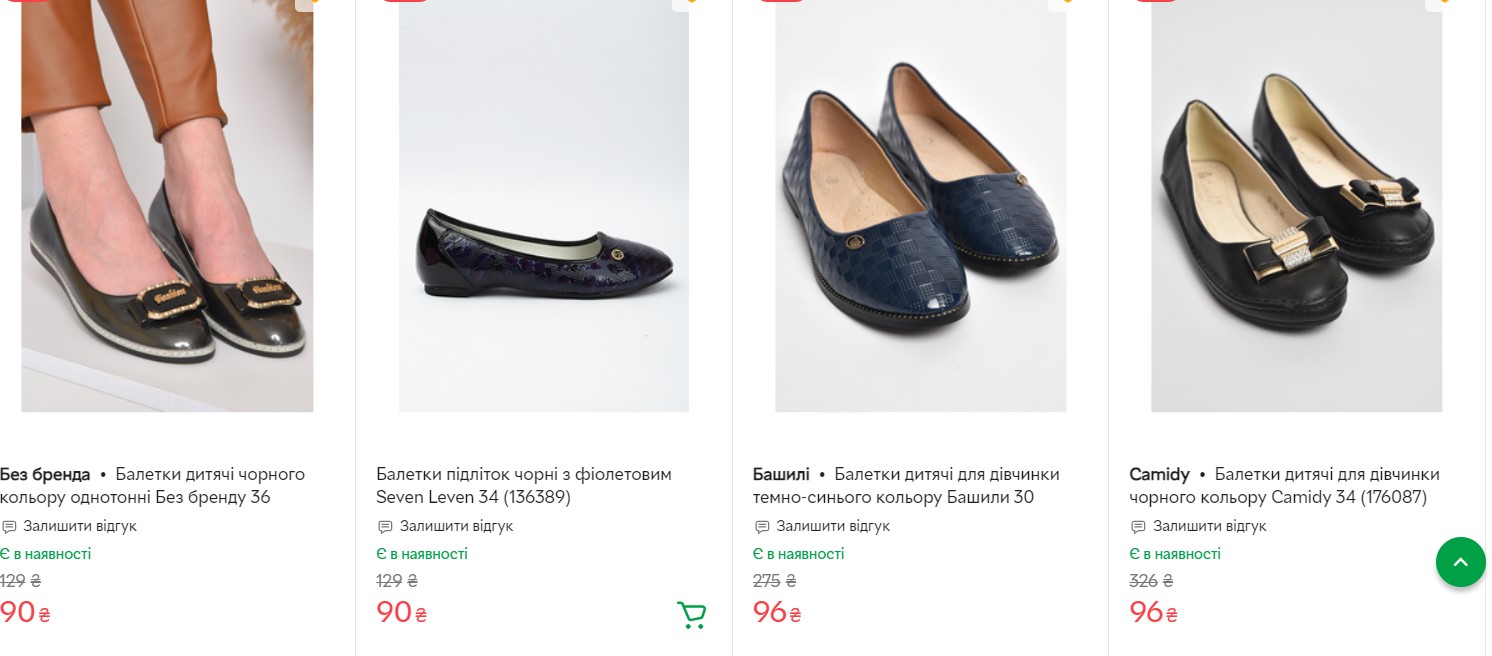Click the scroll-to-top green arrow button

pyautogui.click(x=1460, y=562)
